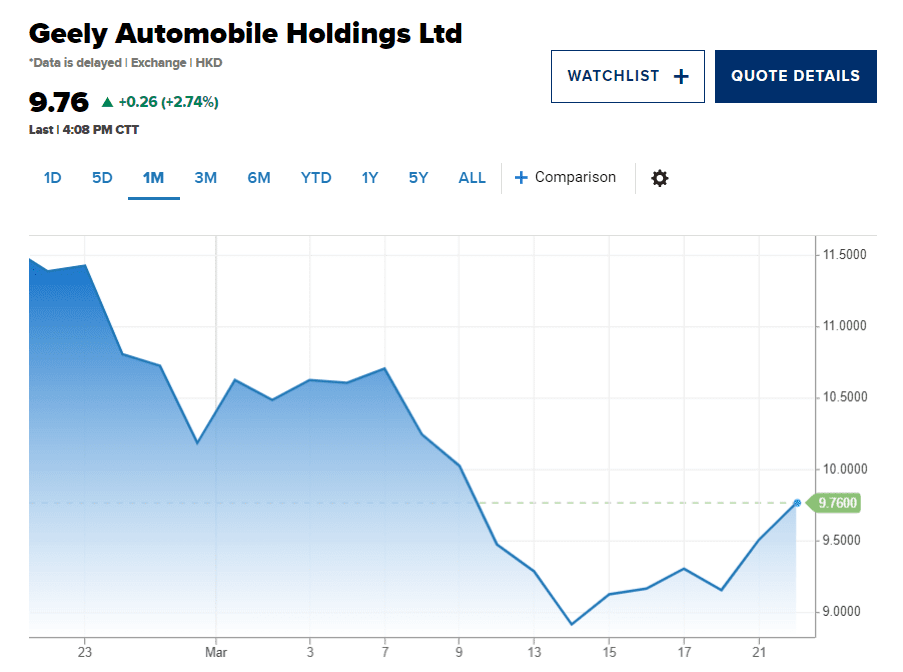Switch chart to 6M range

(259, 178)
